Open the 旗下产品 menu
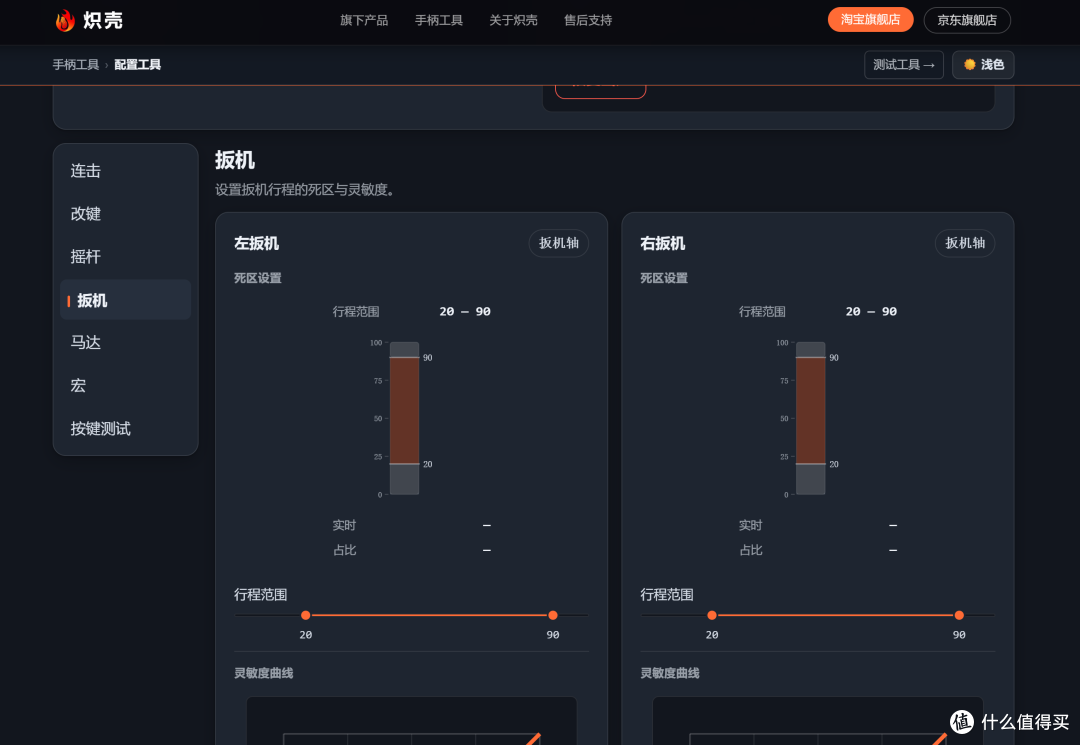Viewport: 1080px width, 745px height. (x=364, y=21)
